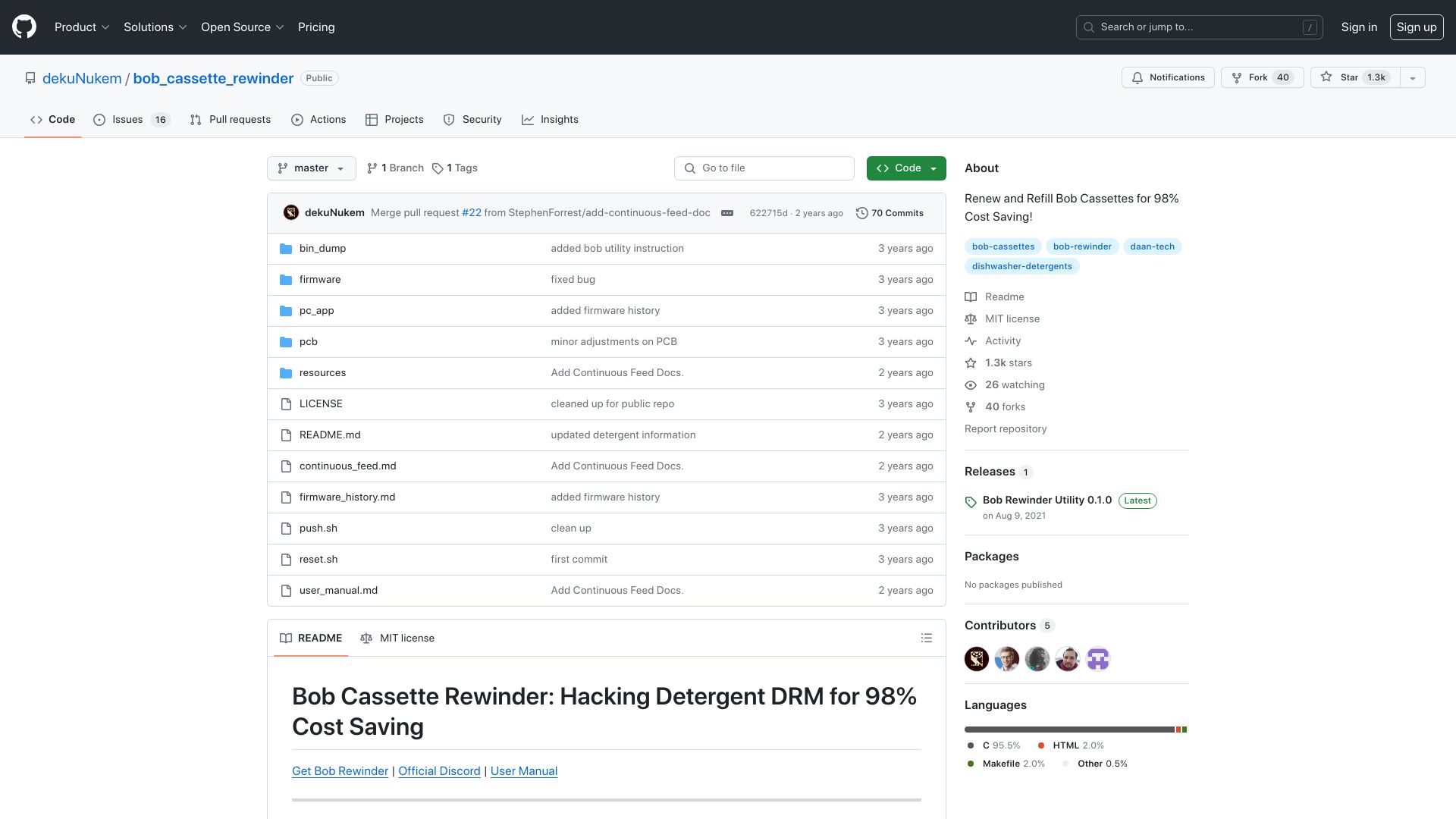Click Official Discord link

click(439, 771)
